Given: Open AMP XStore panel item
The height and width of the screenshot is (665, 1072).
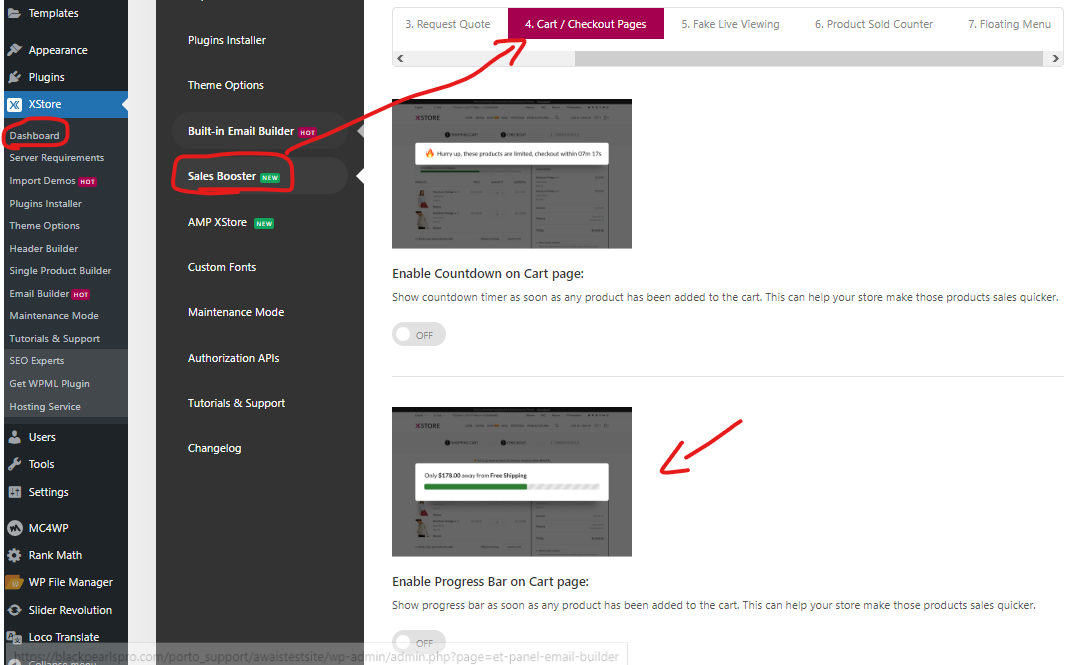Looking at the screenshot, I should coord(230,223).
